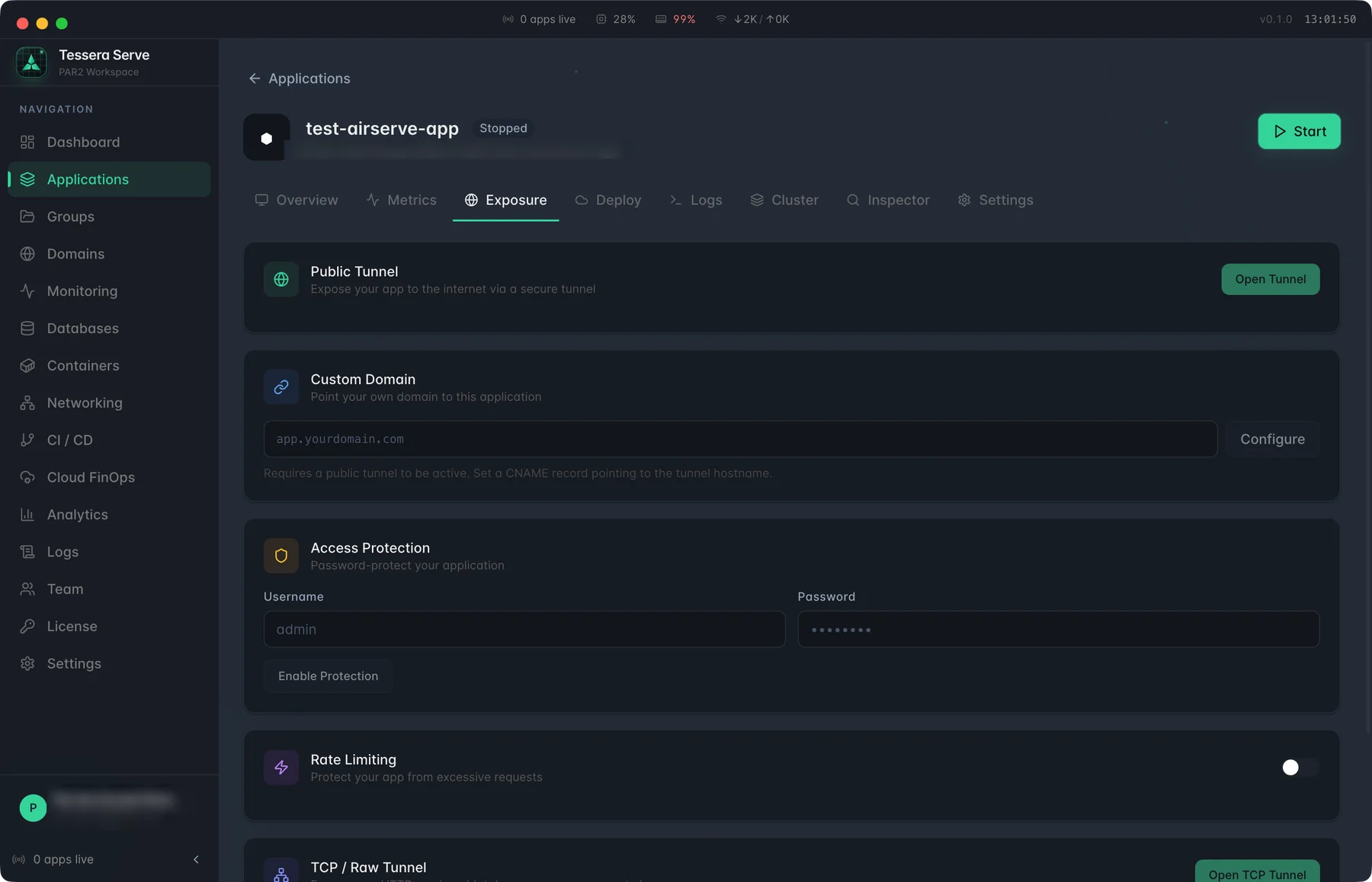Switch to the Overview tab

click(297, 200)
